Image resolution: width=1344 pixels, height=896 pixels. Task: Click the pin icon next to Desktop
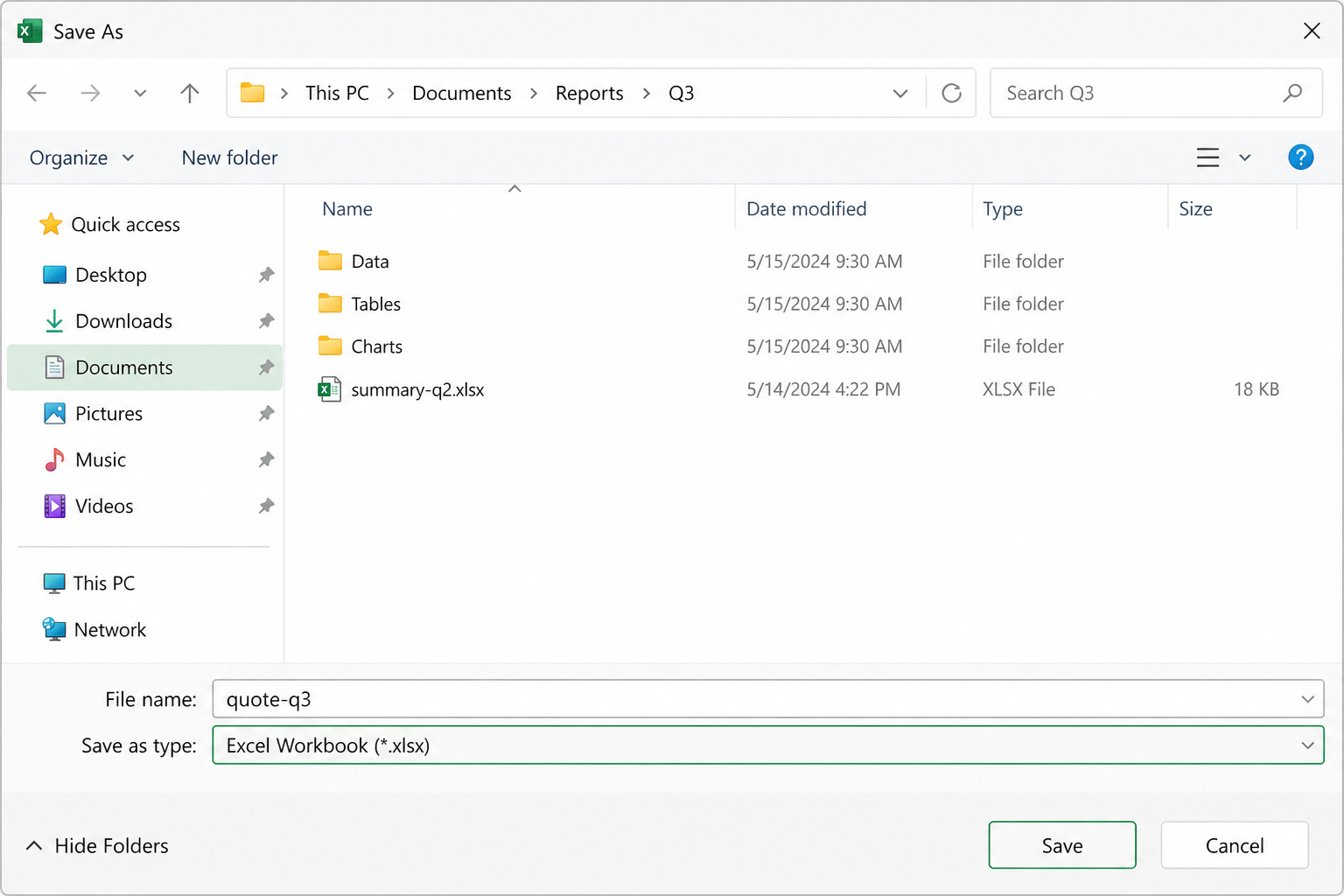click(x=266, y=275)
